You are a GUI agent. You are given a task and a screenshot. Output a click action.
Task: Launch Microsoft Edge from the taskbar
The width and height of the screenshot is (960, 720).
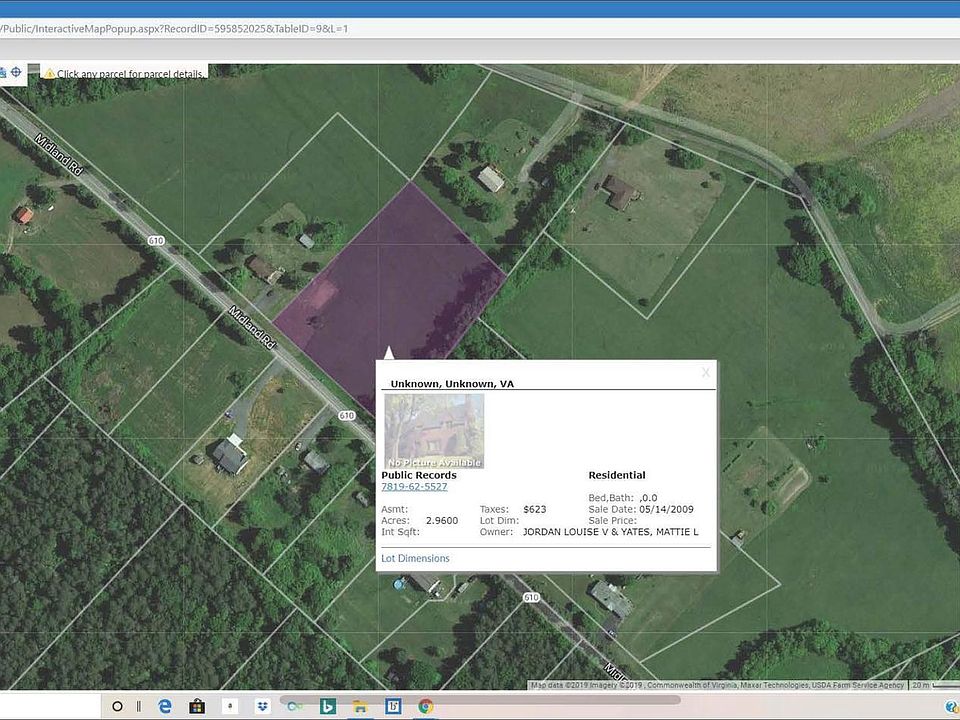(165, 707)
